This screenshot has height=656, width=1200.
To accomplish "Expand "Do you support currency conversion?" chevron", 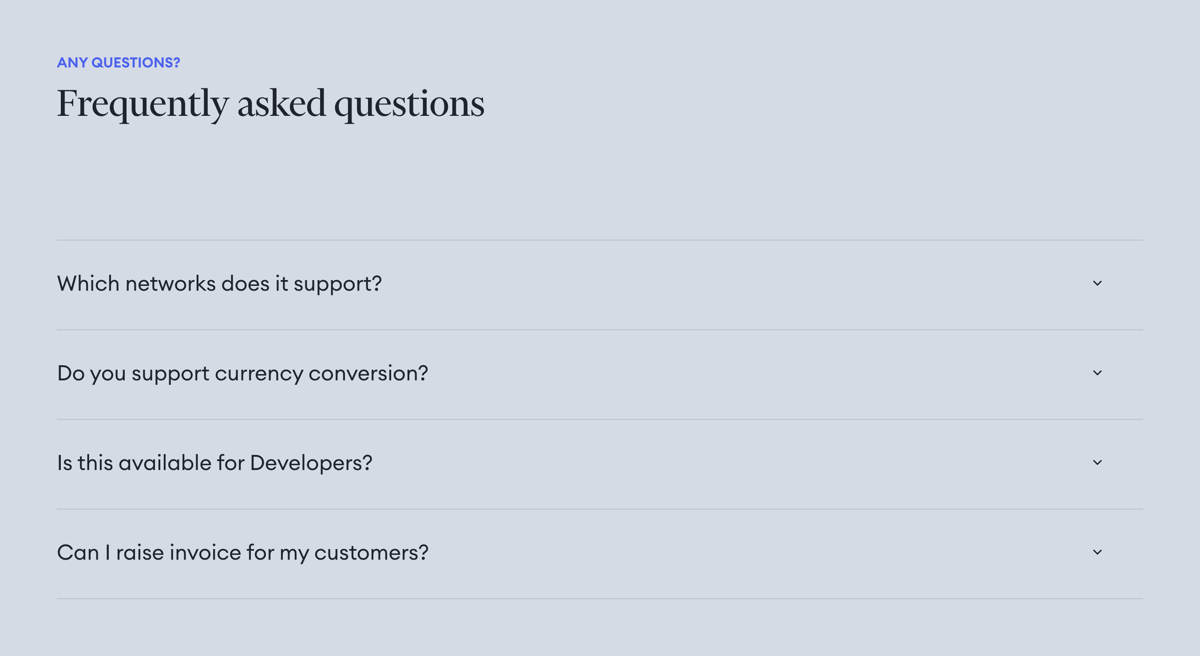I will coord(1097,373).
